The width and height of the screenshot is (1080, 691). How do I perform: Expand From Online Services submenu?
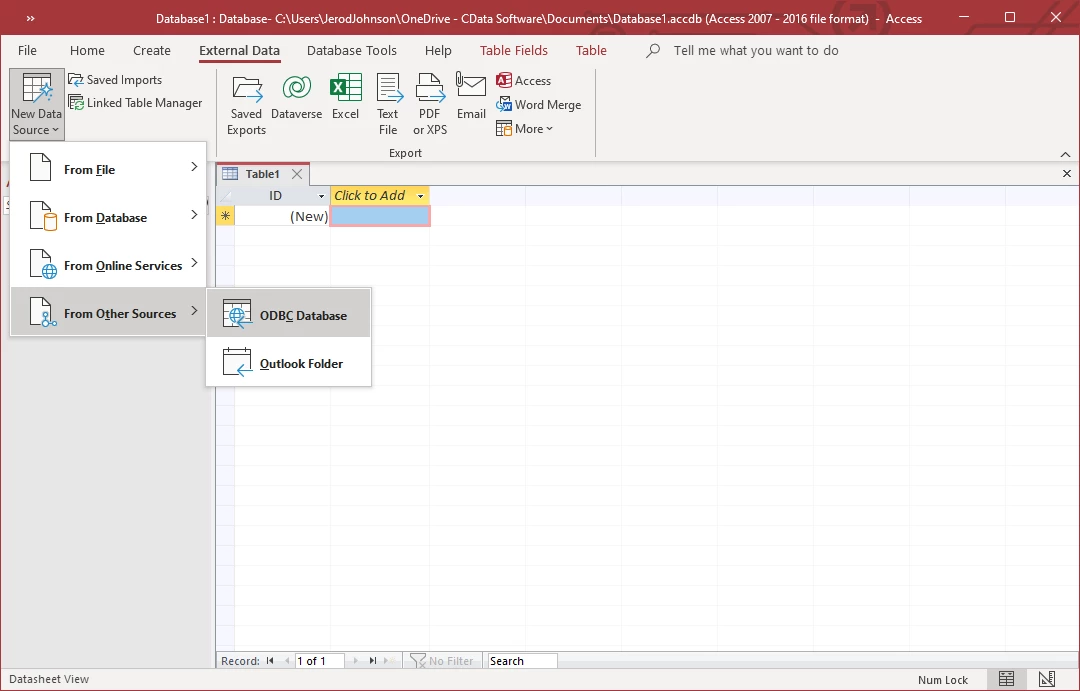point(109,265)
